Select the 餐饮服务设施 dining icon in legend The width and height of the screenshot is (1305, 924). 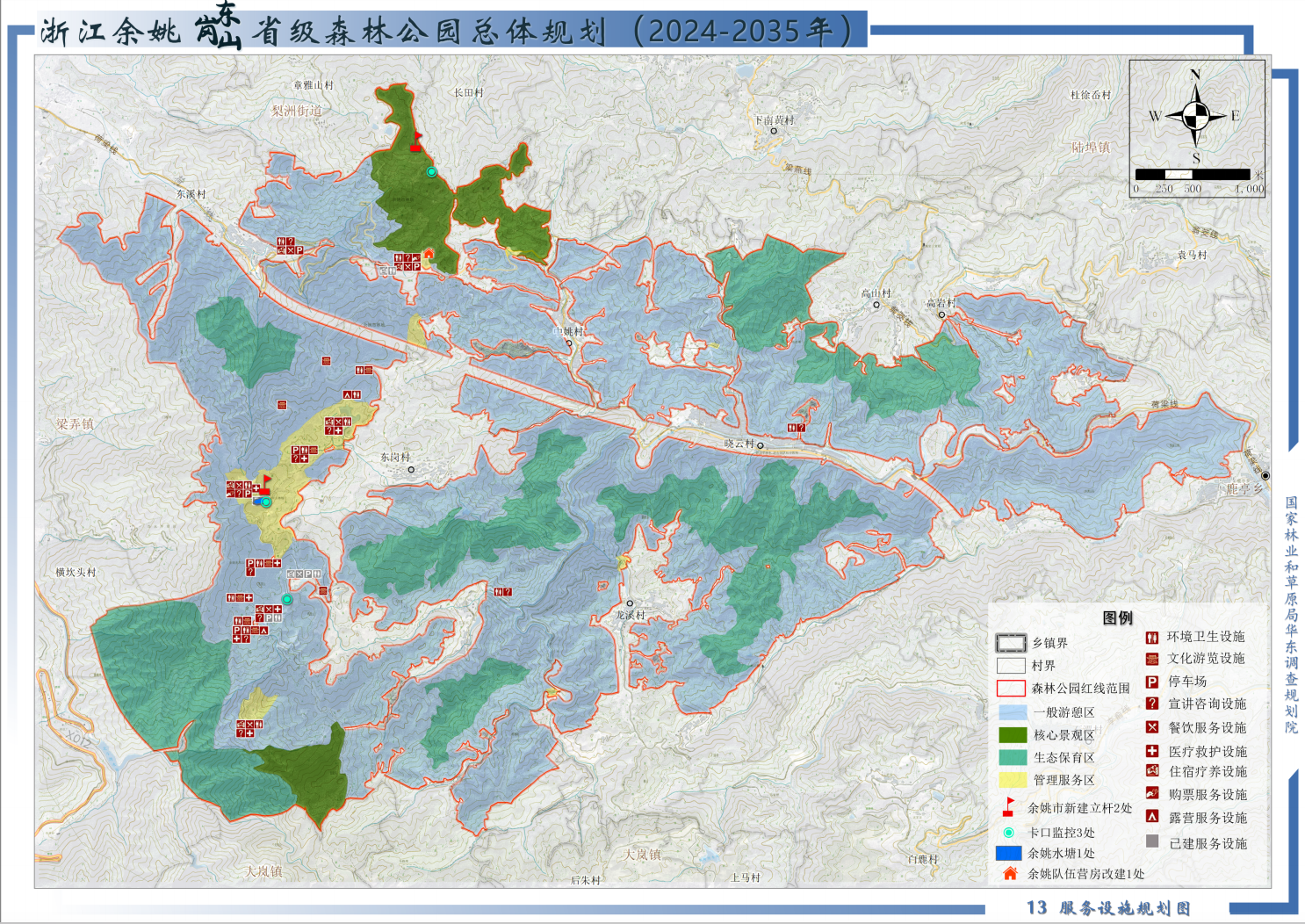(x=1152, y=727)
